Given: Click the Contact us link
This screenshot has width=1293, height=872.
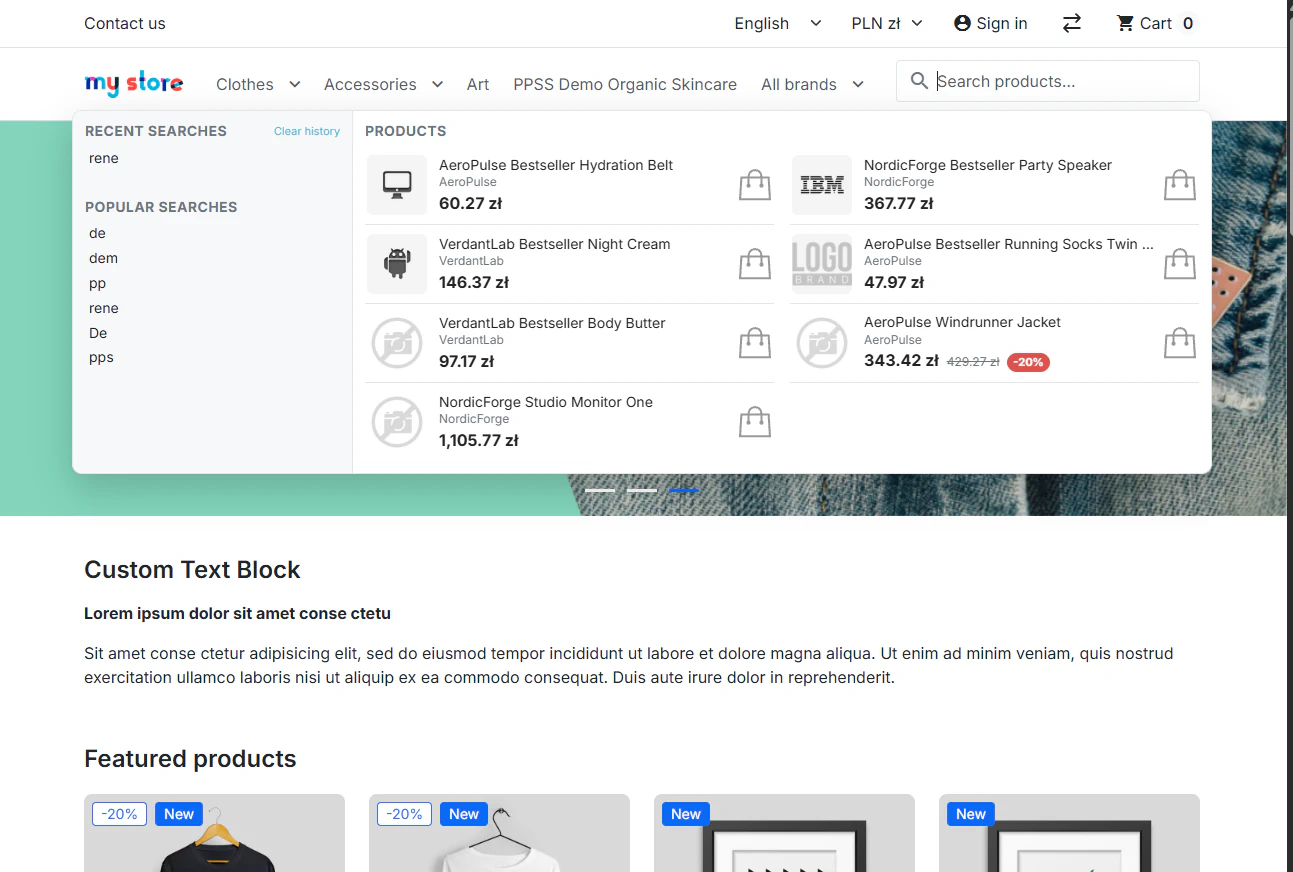Looking at the screenshot, I should (125, 23).
